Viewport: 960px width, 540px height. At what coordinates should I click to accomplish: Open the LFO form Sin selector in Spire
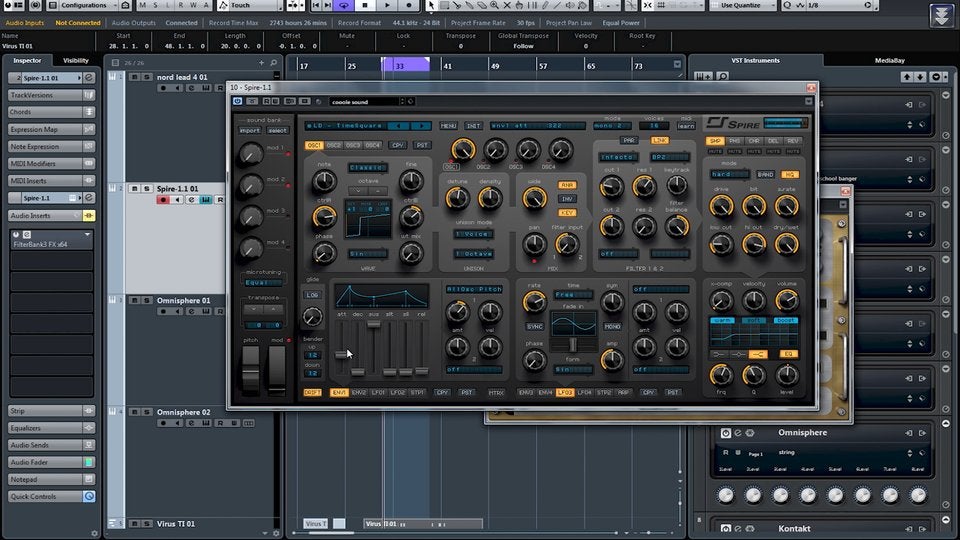(x=573, y=370)
